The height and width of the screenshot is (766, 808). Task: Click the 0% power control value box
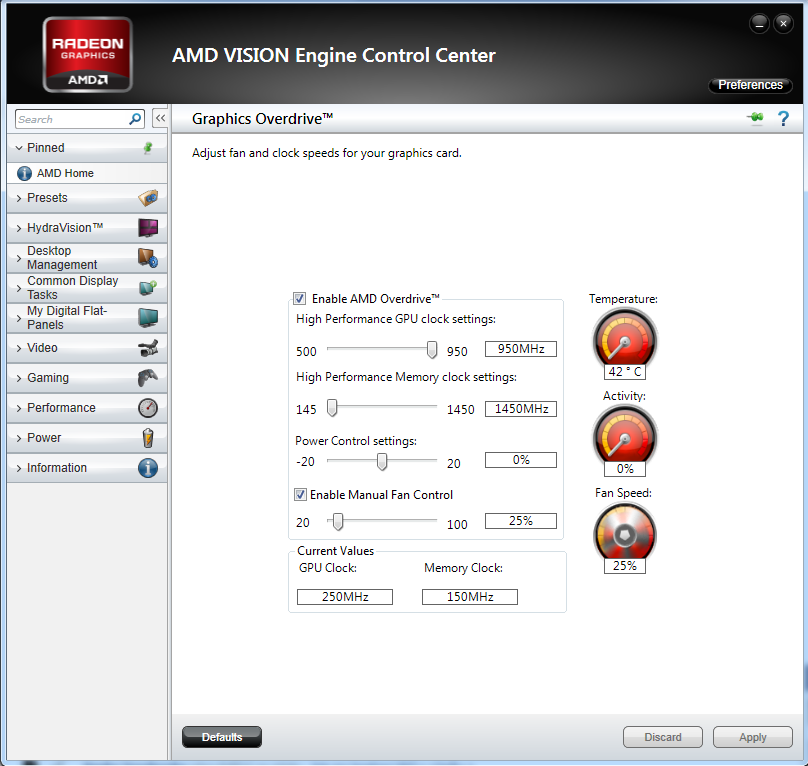(520, 460)
